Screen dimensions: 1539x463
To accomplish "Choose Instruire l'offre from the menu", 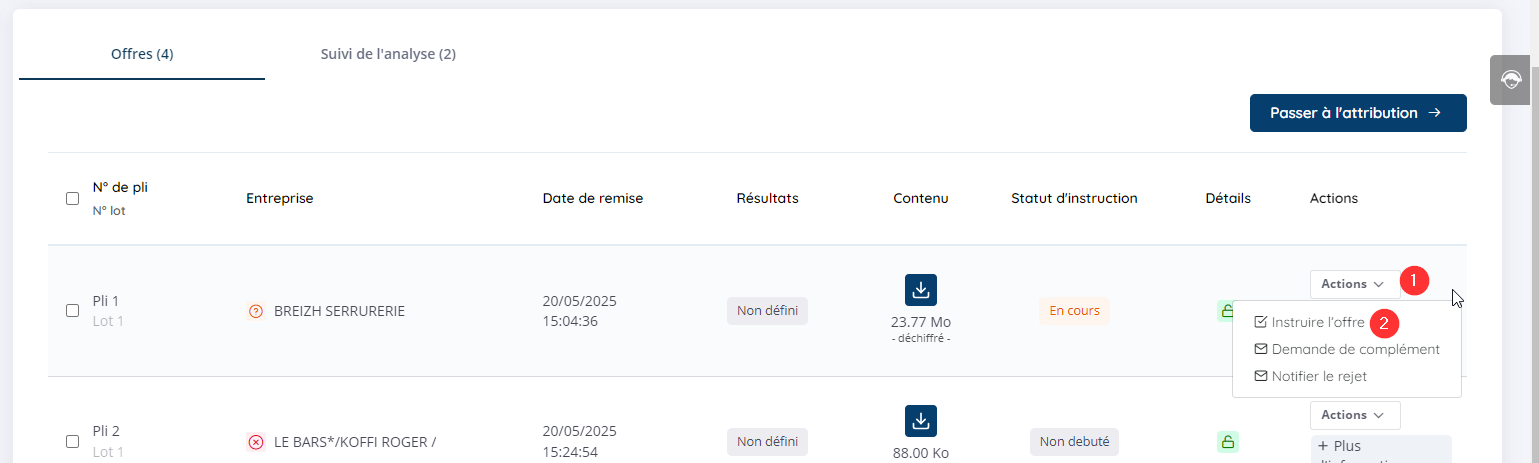I will [x=1317, y=323].
